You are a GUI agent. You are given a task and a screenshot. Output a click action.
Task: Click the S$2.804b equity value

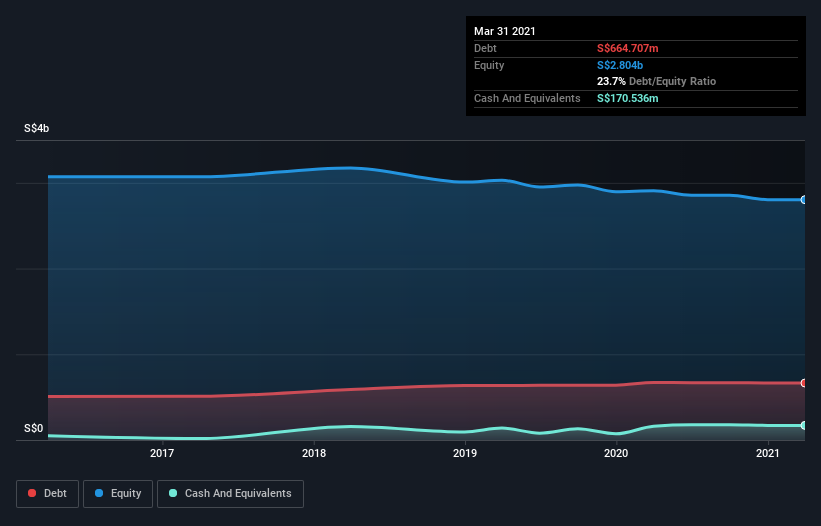click(620, 65)
